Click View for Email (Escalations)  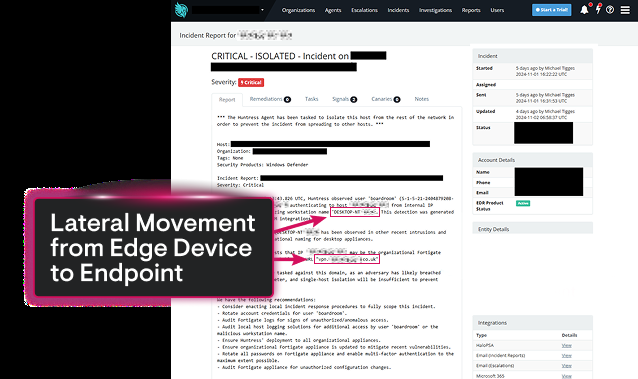coord(566,366)
